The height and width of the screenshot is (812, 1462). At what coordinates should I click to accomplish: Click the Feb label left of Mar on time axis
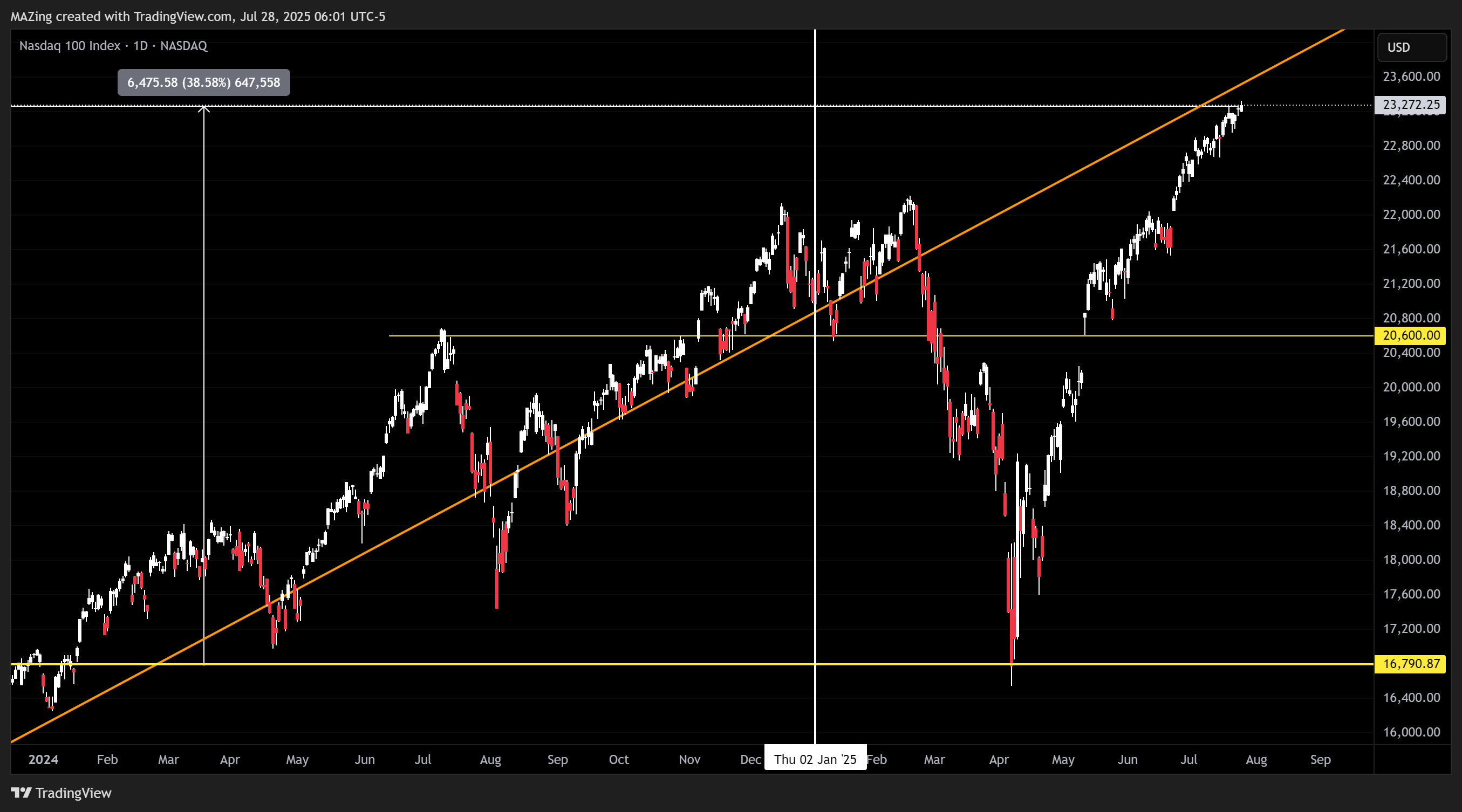tap(107, 759)
